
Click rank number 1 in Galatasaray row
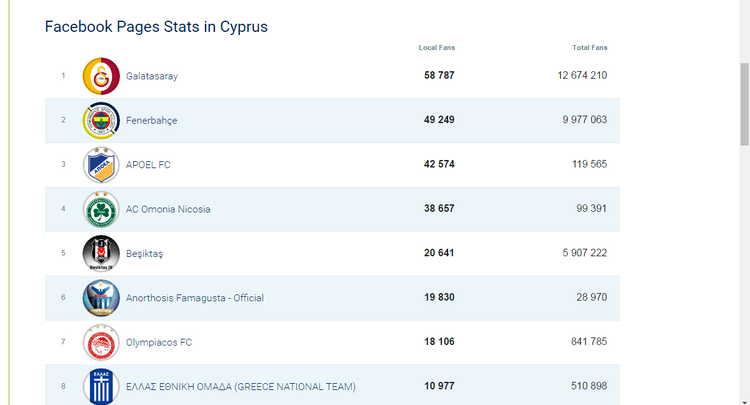63,76
